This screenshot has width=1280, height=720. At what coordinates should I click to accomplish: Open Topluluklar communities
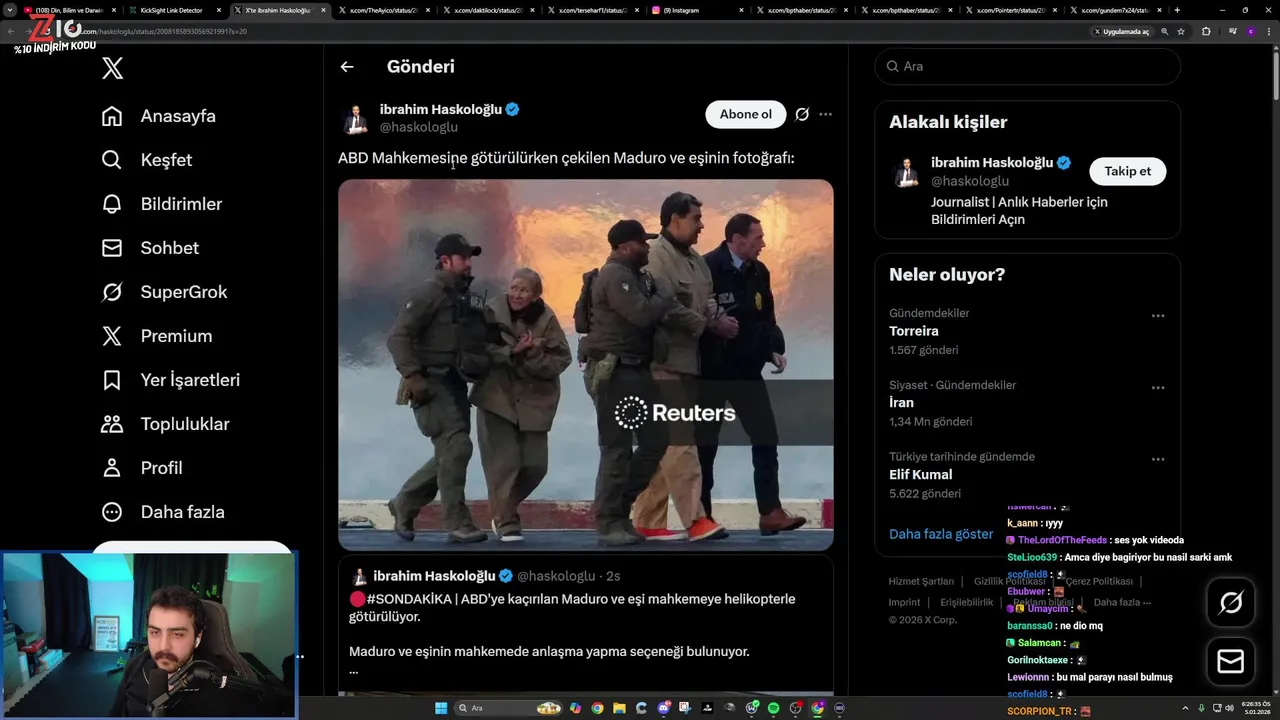click(x=166, y=424)
